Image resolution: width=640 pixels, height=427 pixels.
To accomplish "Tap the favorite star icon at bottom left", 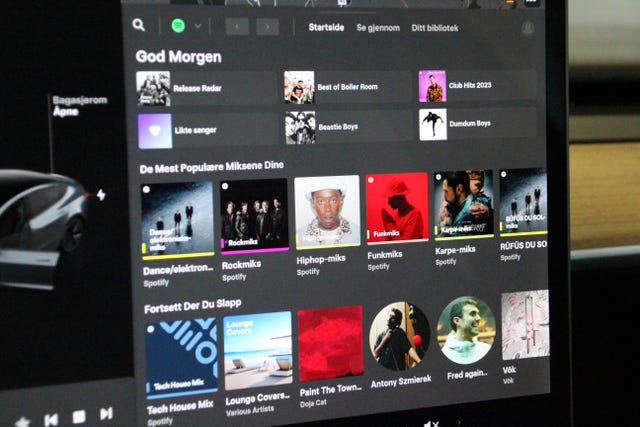I will pyautogui.click(x=23, y=422).
